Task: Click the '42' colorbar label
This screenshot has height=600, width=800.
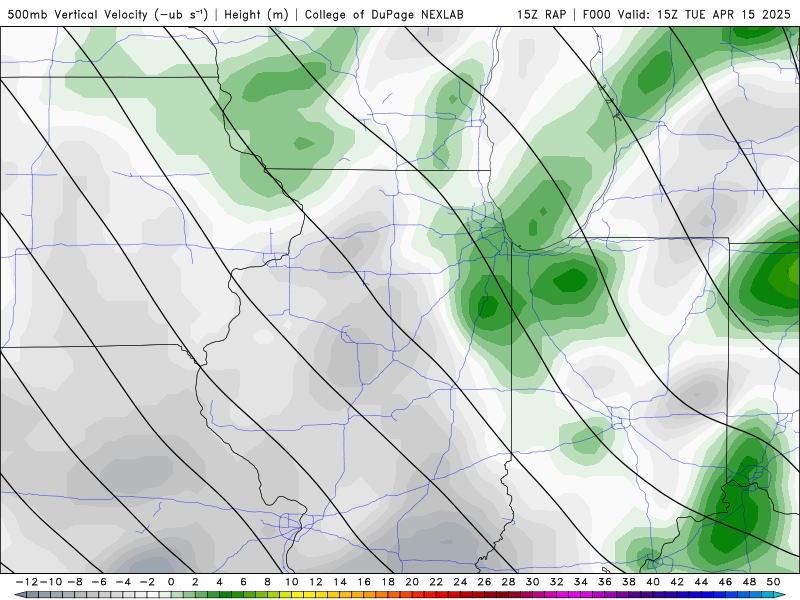Action: point(677,582)
